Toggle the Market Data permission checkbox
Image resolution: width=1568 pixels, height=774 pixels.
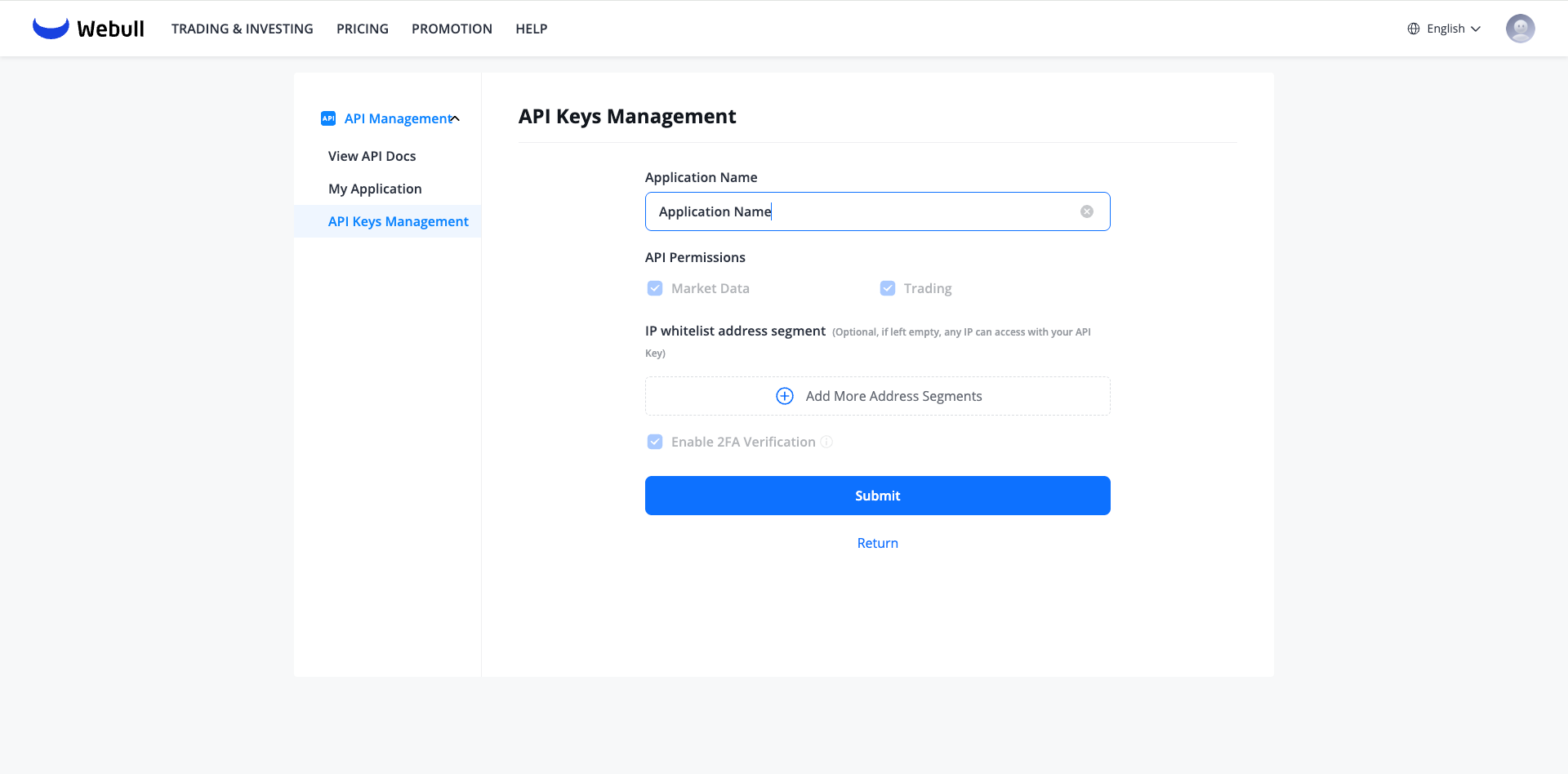pos(655,288)
